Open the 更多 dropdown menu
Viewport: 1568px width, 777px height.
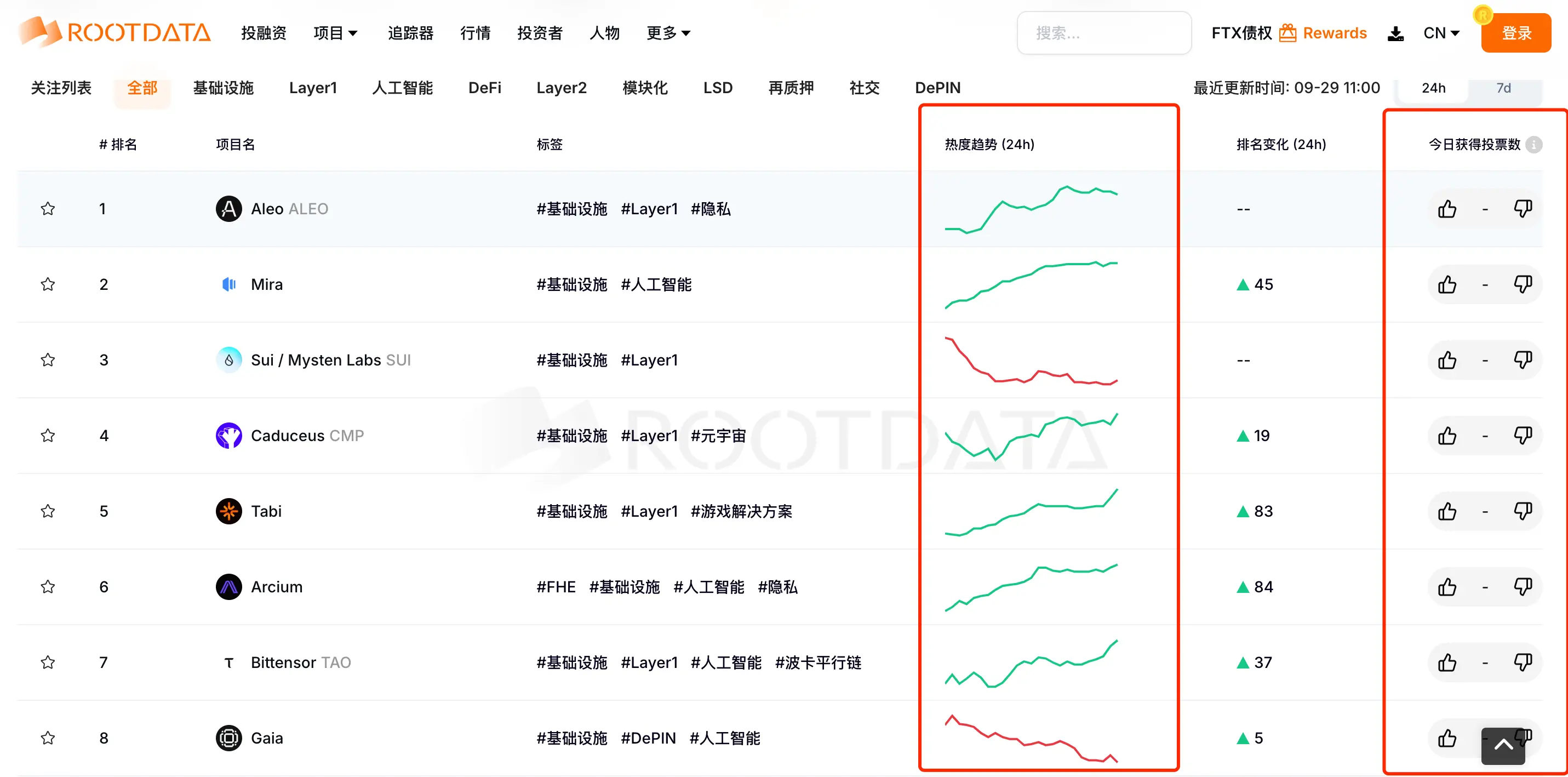click(668, 33)
